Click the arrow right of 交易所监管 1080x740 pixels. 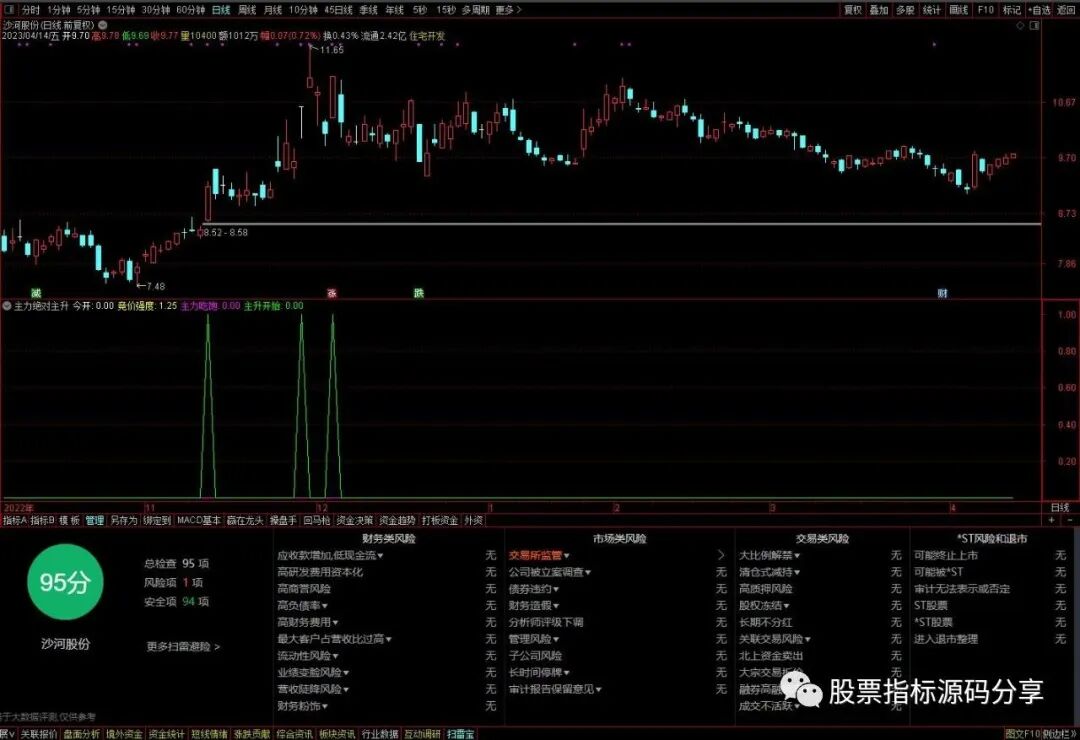721,555
